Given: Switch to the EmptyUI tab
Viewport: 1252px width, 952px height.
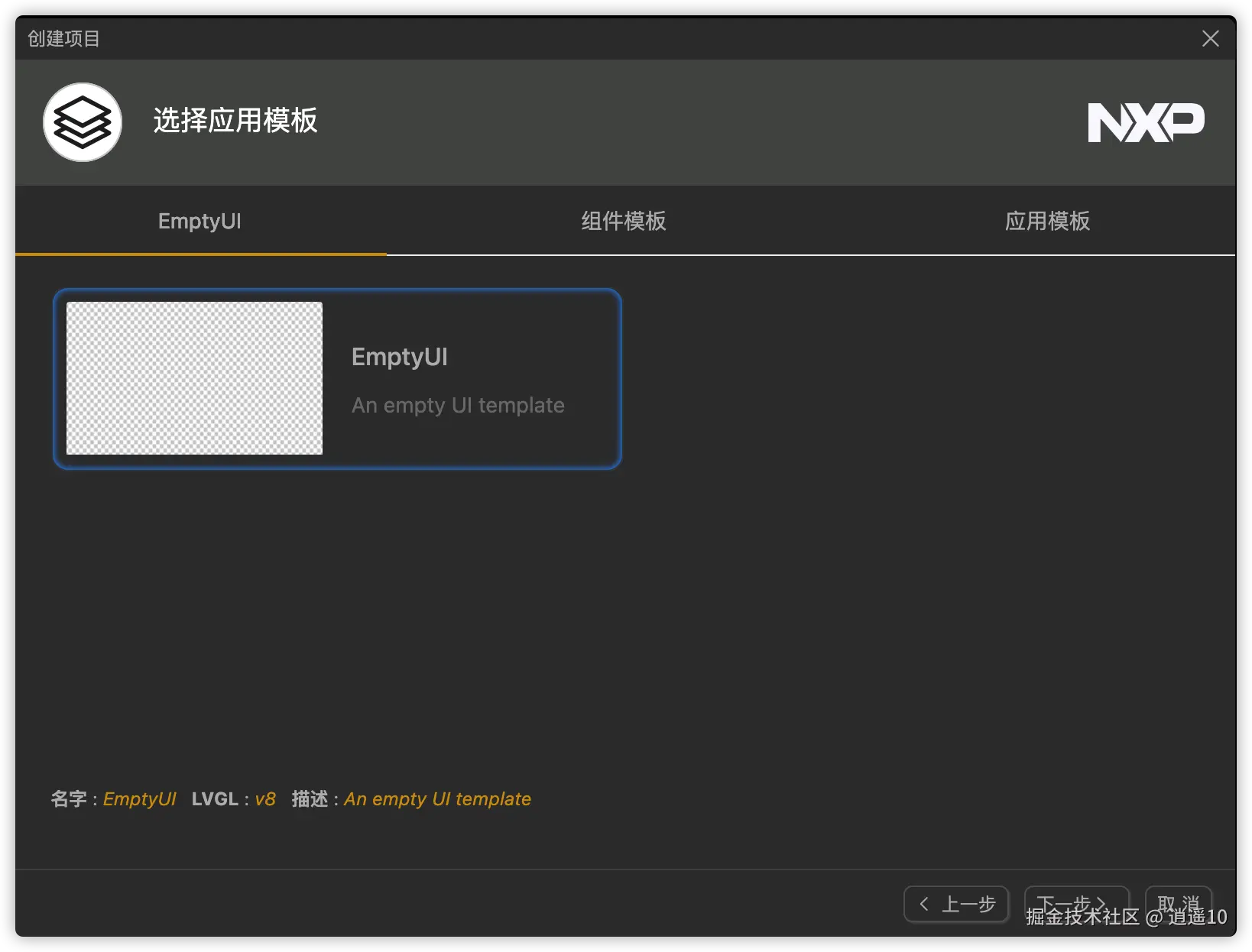Looking at the screenshot, I should tap(200, 221).
